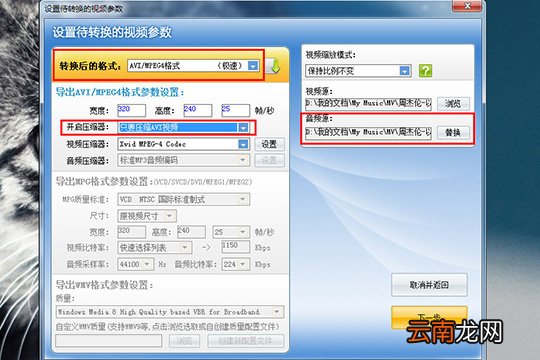The height and width of the screenshot is (360, 540).
Task: Click the 下一步 button
Action: pos(429,316)
